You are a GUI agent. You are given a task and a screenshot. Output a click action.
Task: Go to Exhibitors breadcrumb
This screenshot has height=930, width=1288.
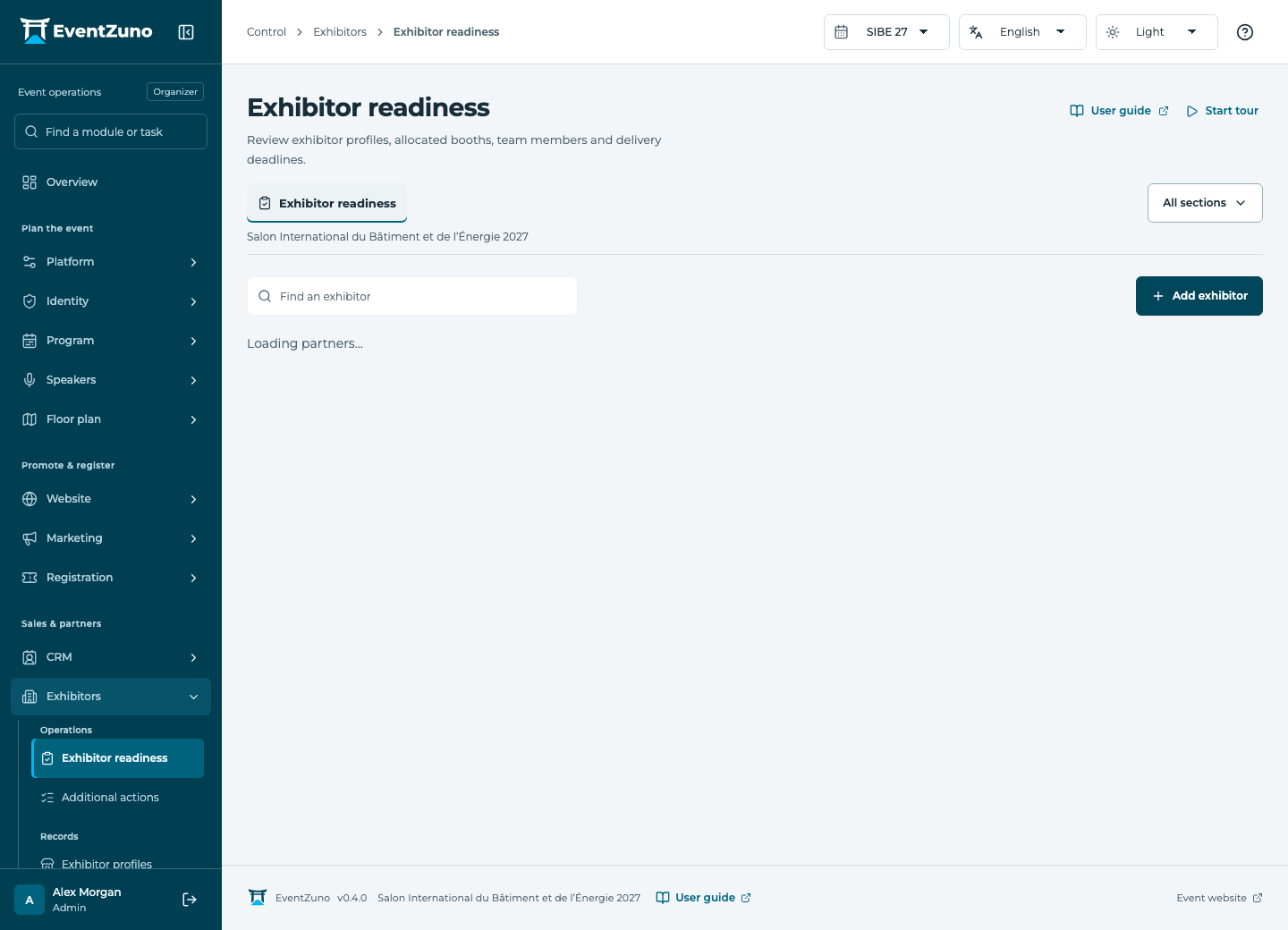(340, 32)
